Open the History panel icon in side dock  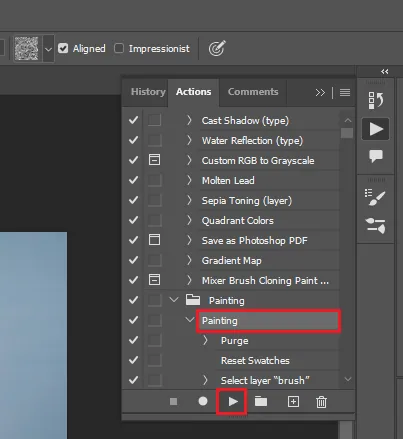(x=376, y=100)
